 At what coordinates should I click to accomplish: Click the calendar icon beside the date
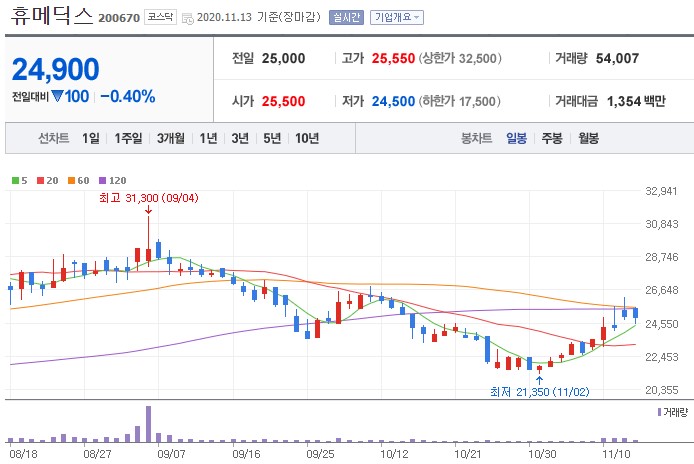click(x=188, y=19)
